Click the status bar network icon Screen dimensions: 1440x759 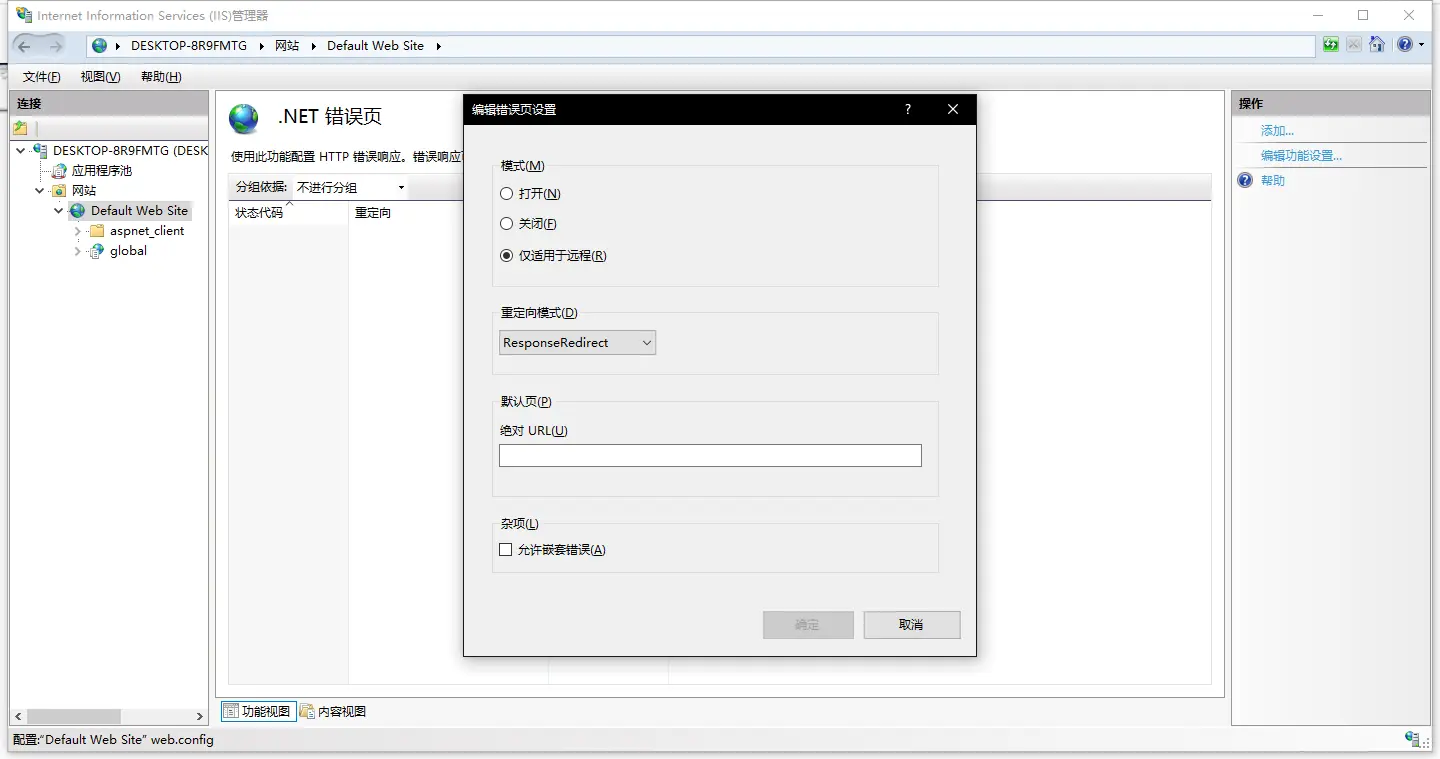(x=1414, y=740)
